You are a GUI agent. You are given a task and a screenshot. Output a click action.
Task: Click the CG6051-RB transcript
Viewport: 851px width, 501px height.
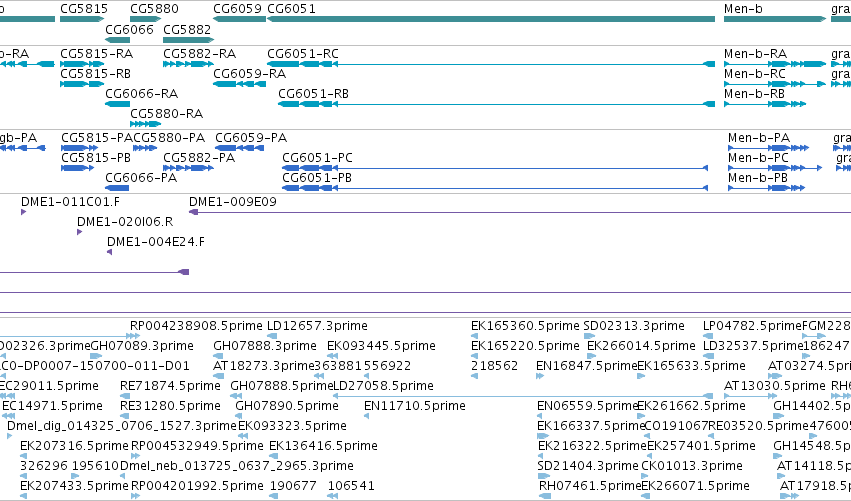pyautogui.click(x=496, y=104)
